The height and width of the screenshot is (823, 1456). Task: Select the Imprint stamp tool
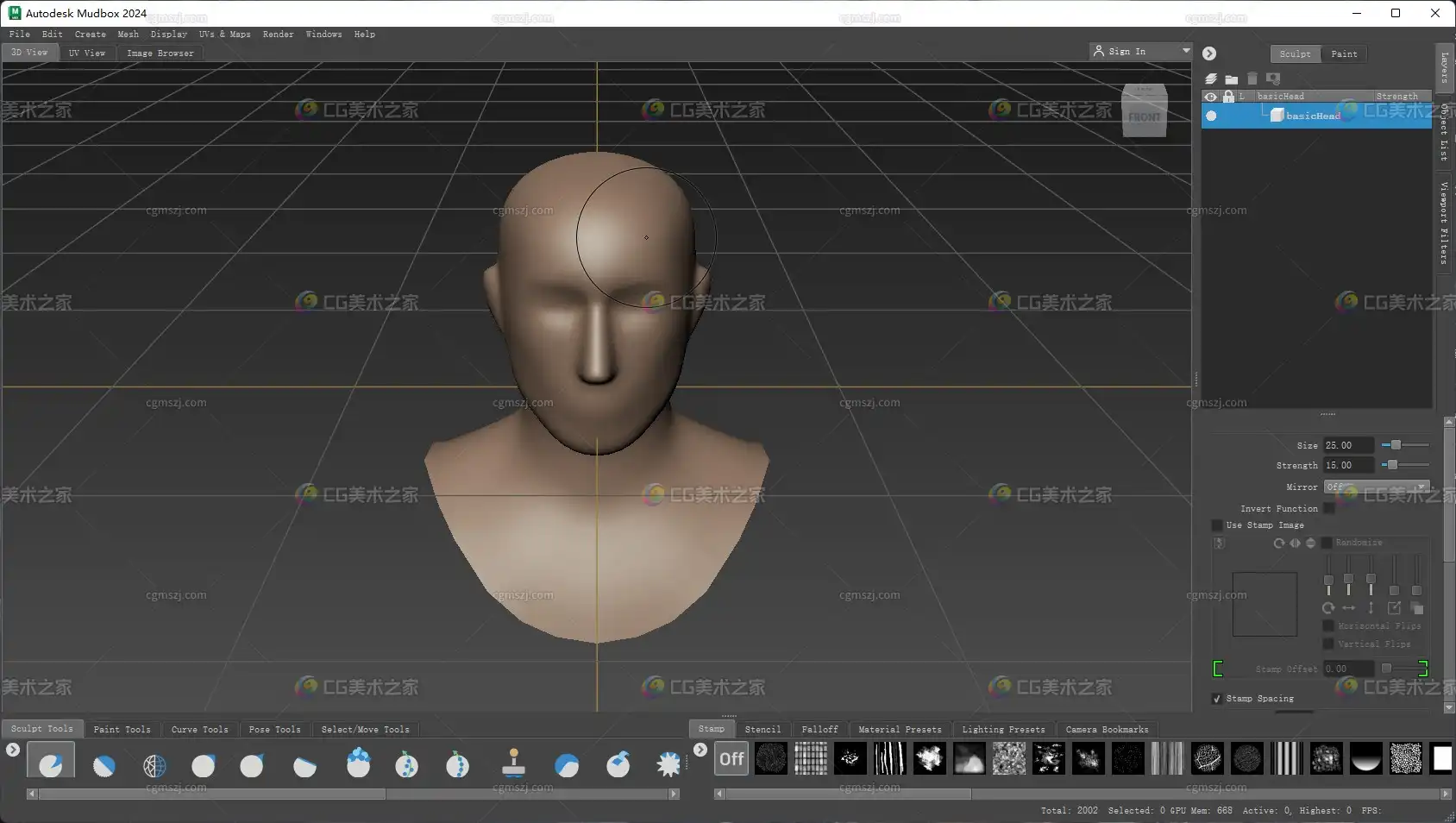point(513,764)
